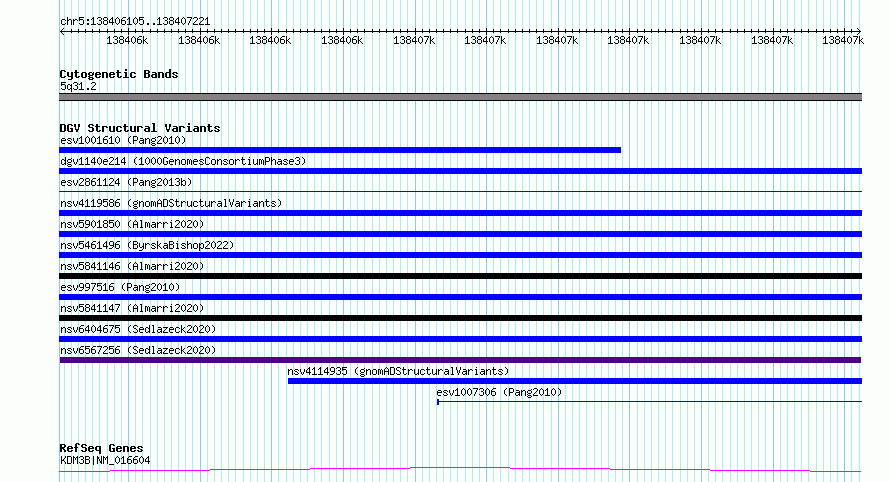Select the Cytogenetic Bands track title

[x=119, y=74]
